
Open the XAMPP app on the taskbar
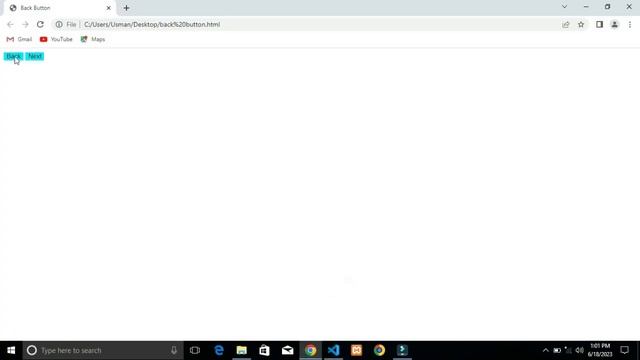(x=356, y=350)
